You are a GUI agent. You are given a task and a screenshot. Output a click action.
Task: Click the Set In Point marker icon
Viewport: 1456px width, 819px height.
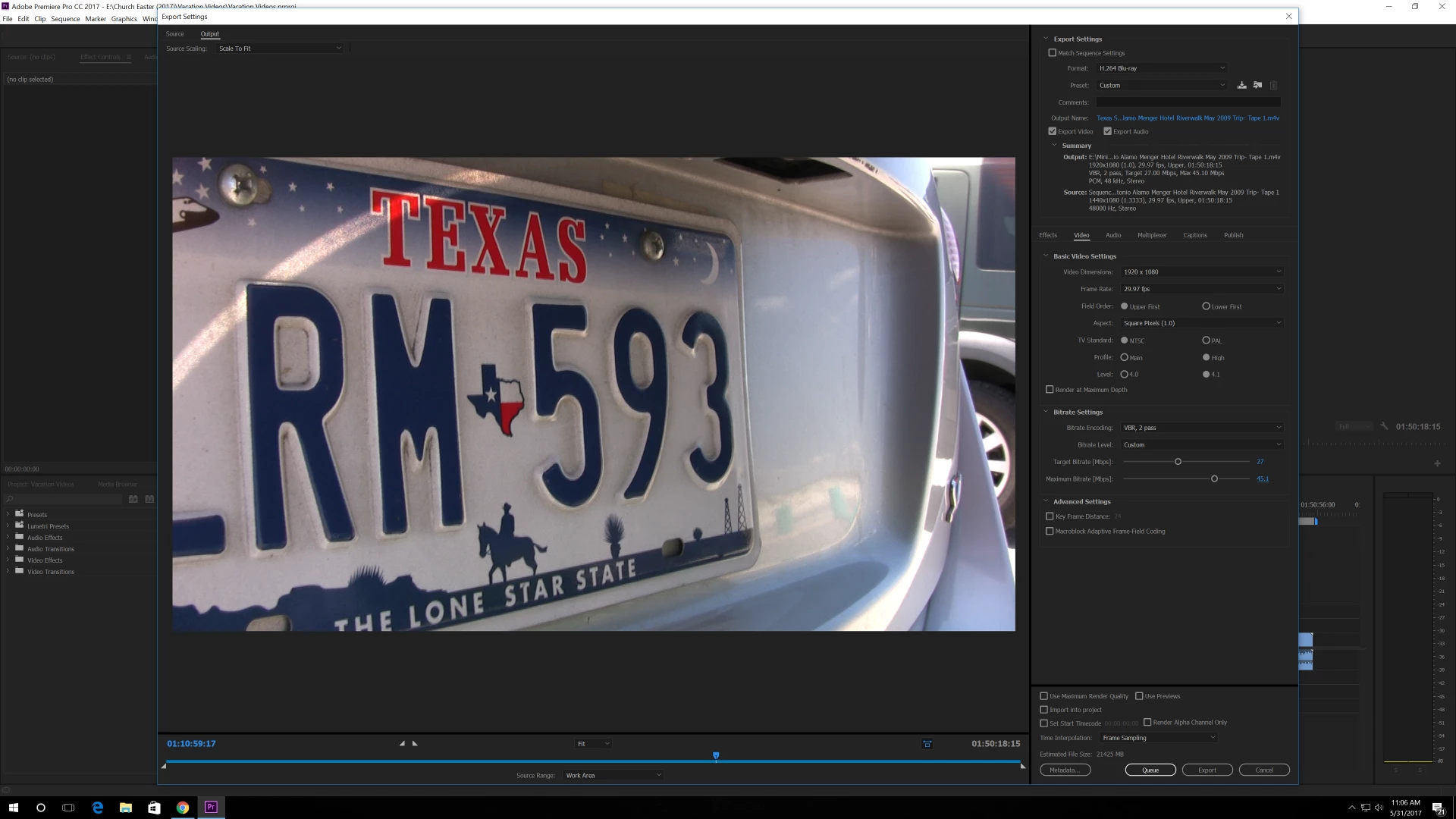402,744
